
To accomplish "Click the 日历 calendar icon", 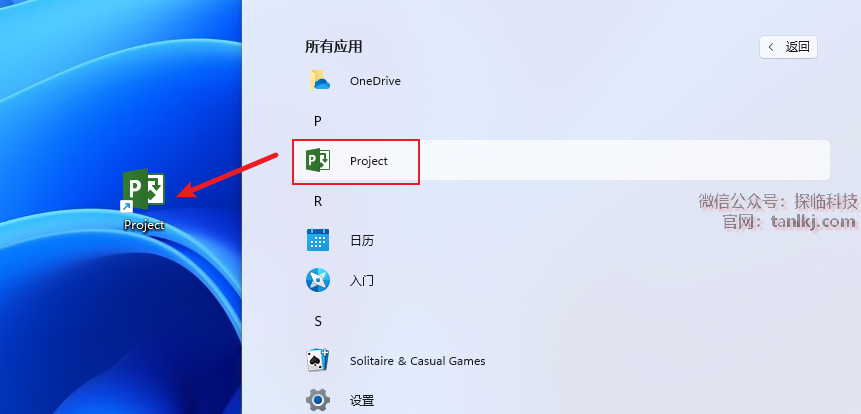I will click(318, 240).
